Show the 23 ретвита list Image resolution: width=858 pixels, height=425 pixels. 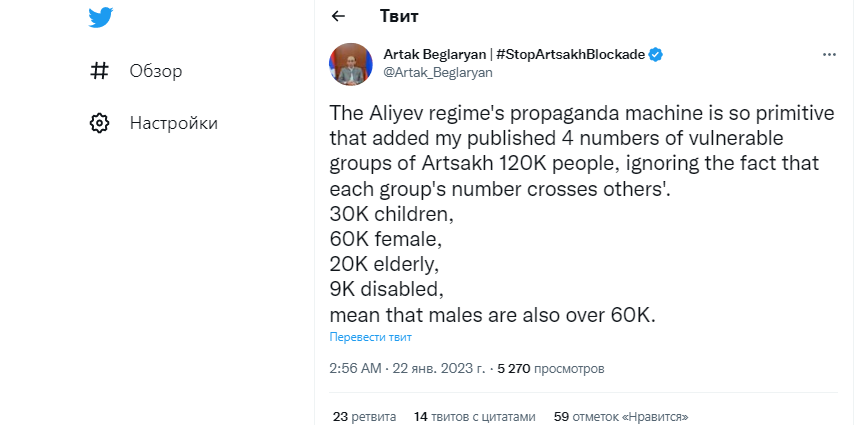[364, 416]
